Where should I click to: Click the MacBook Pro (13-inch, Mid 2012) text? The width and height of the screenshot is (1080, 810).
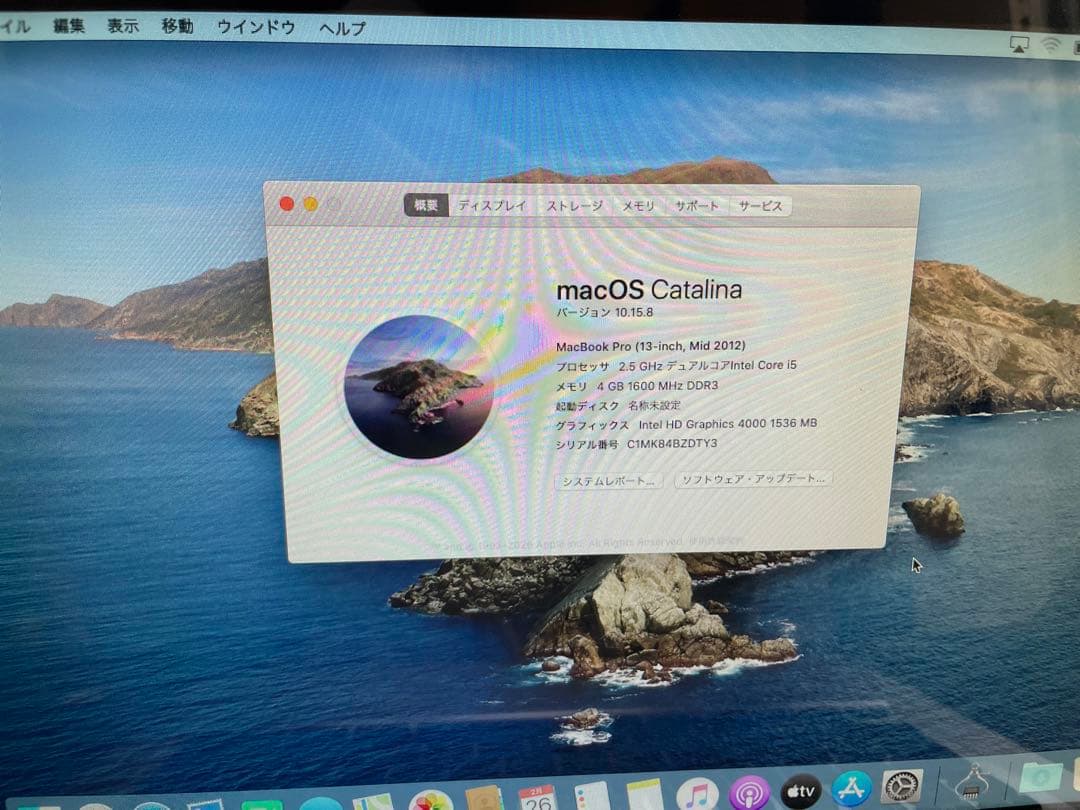coord(651,346)
